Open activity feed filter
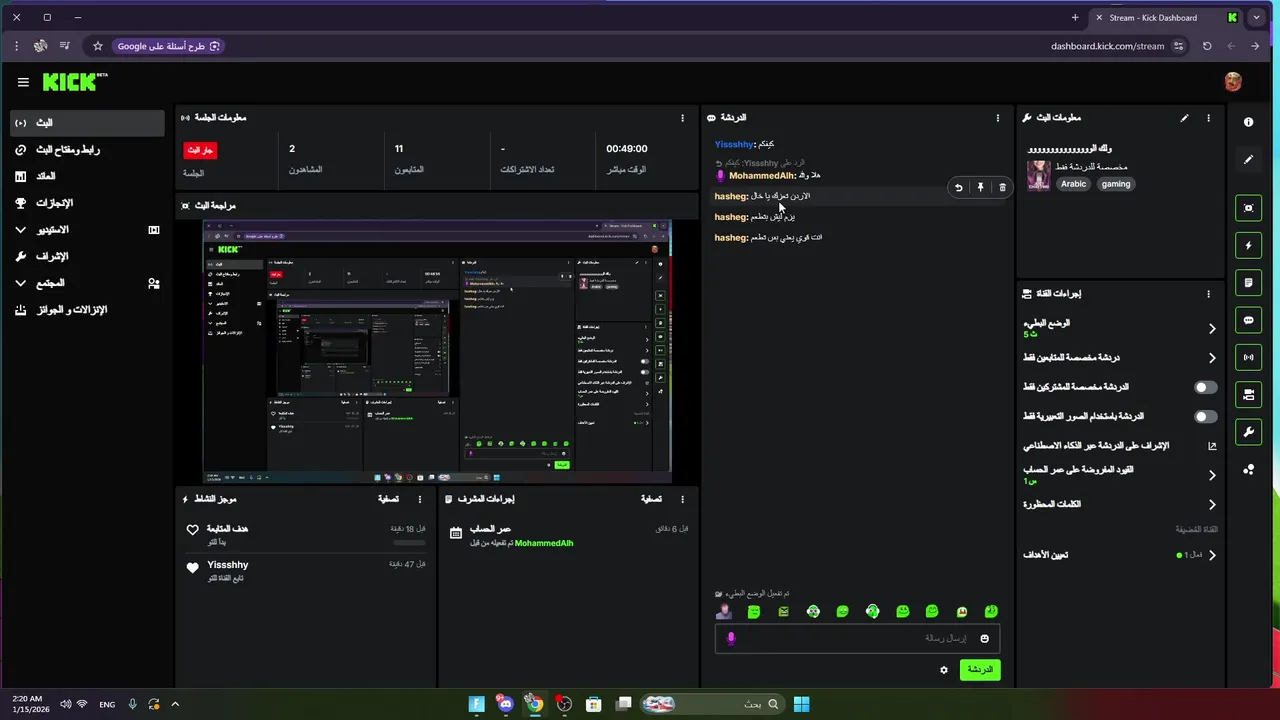The height and width of the screenshot is (720, 1280). click(x=388, y=499)
